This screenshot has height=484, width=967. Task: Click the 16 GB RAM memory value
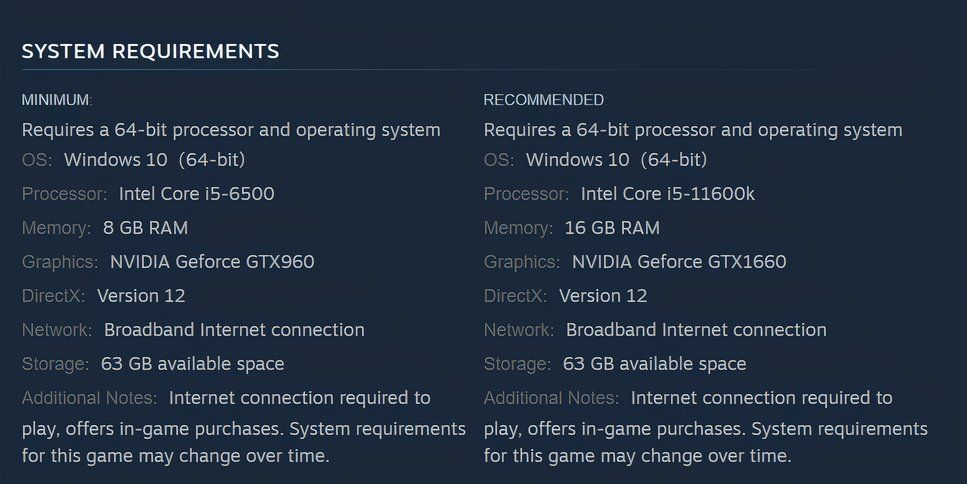click(612, 228)
